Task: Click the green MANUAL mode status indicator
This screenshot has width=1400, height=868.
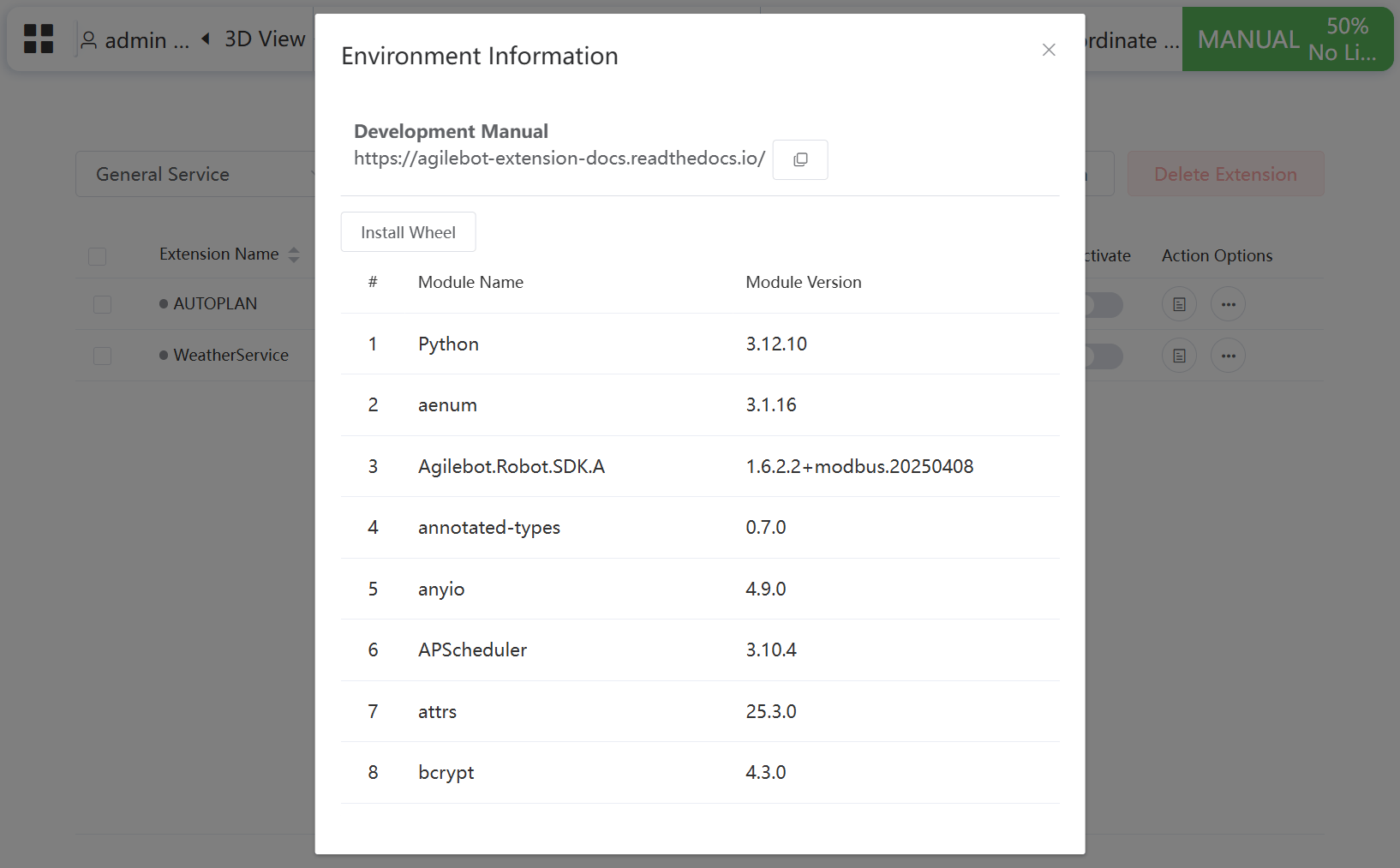Action: (x=1286, y=39)
